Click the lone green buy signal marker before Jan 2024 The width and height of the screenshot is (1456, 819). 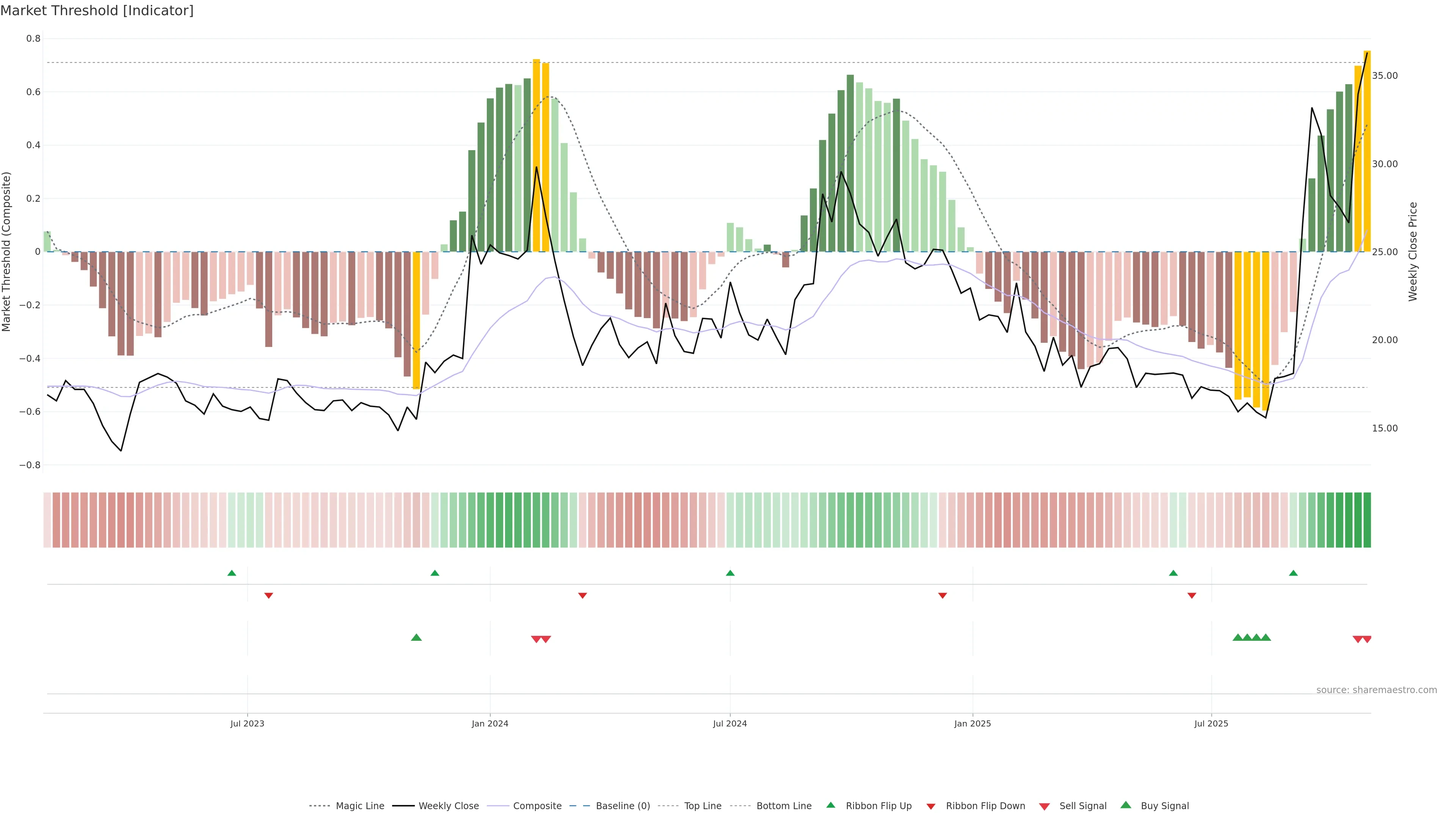point(416,637)
